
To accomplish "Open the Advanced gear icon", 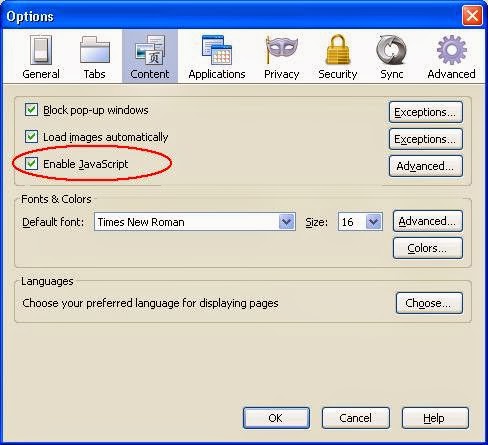I will tap(452, 50).
